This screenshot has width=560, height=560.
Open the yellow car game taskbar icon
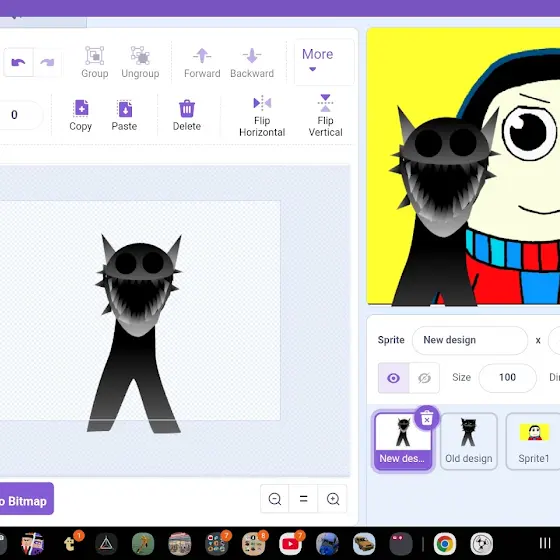[364, 544]
